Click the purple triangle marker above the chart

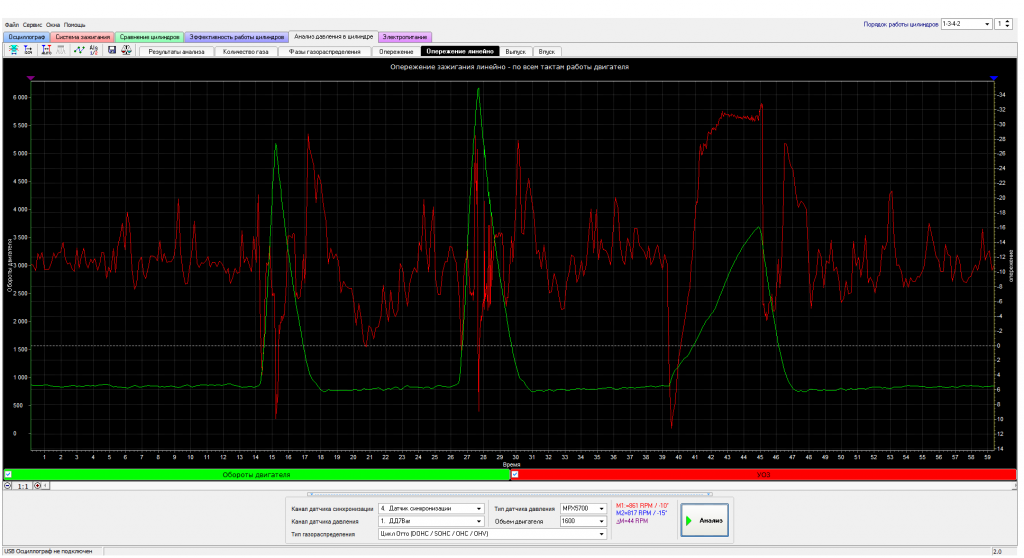pos(31,78)
